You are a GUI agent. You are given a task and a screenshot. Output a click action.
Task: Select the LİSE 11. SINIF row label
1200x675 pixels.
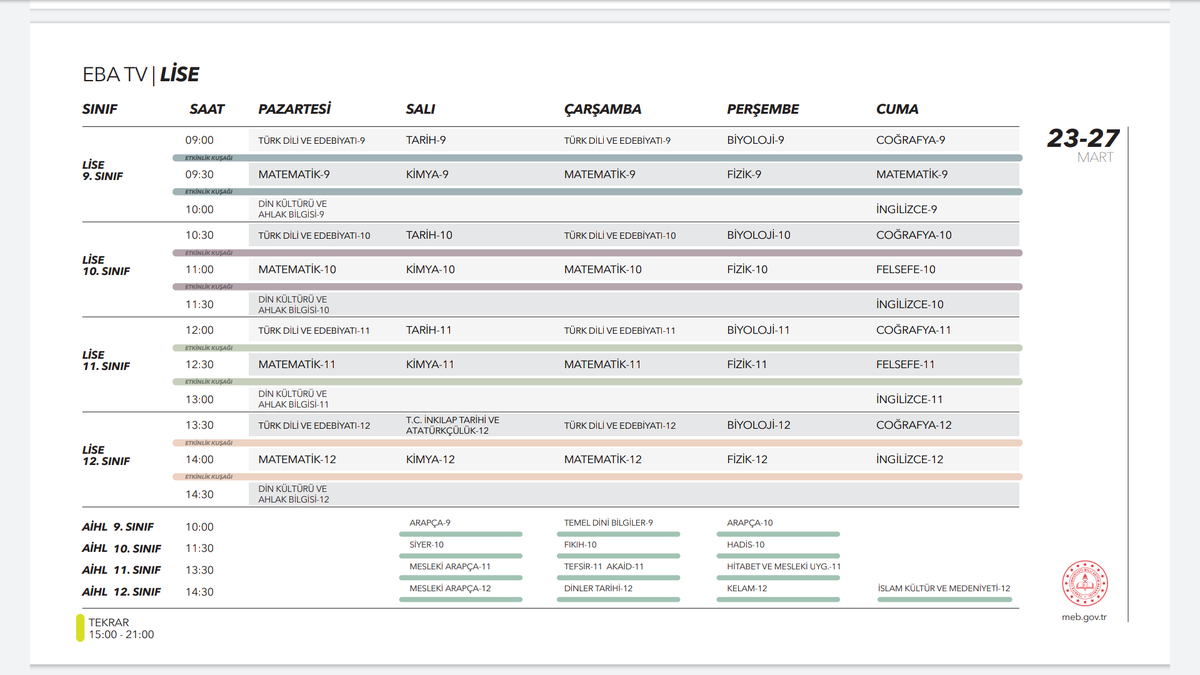click(x=106, y=360)
